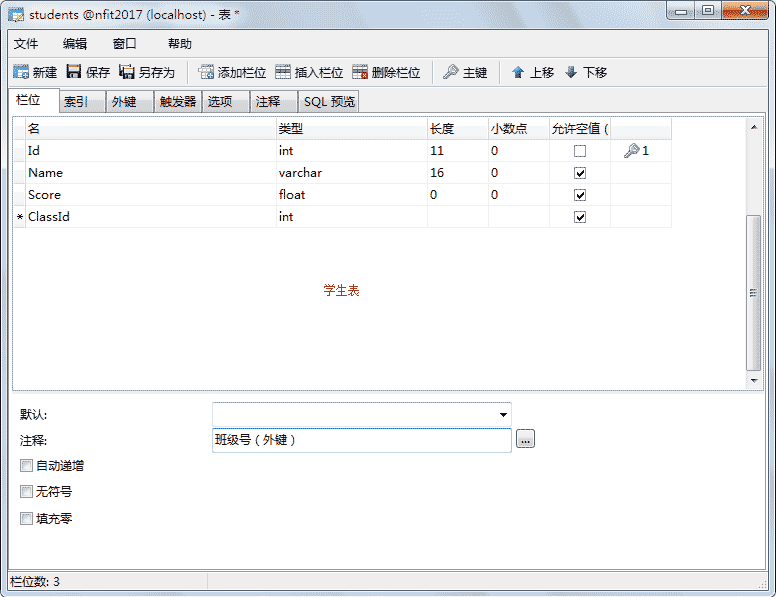Screen dimensions: 776x597
Task: Uncheck the allow-null checkbox for ClassId
Action: pos(580,217)
